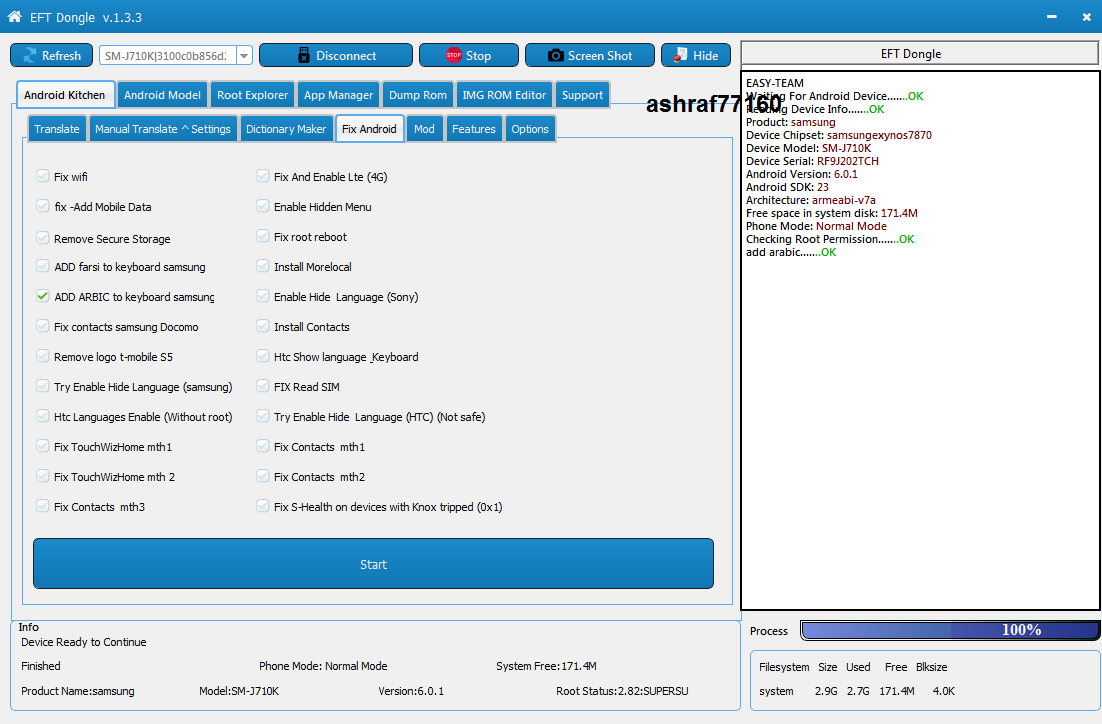
Task: Click the home icon in the title bar
Action: point(14,17)
